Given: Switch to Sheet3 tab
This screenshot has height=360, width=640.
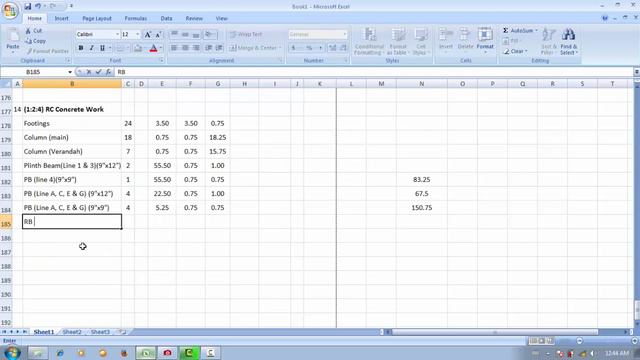Looking at the screenshot, I should coord(100,332).
